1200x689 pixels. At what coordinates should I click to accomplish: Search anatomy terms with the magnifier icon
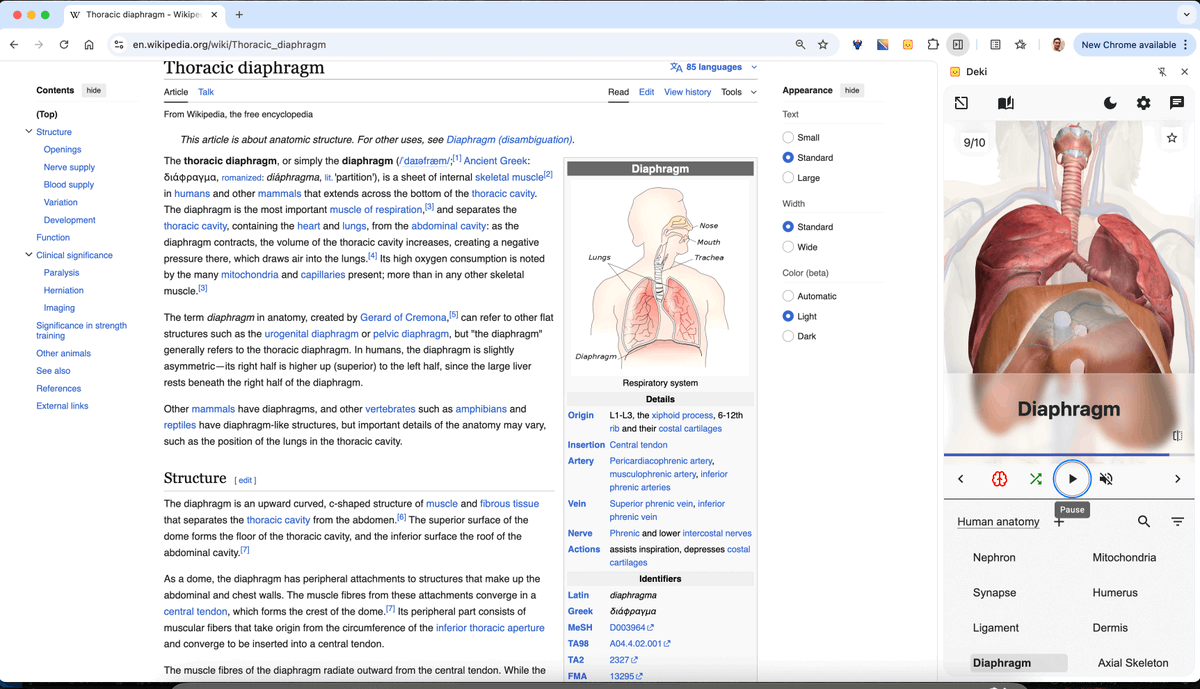click(1144, 521)
